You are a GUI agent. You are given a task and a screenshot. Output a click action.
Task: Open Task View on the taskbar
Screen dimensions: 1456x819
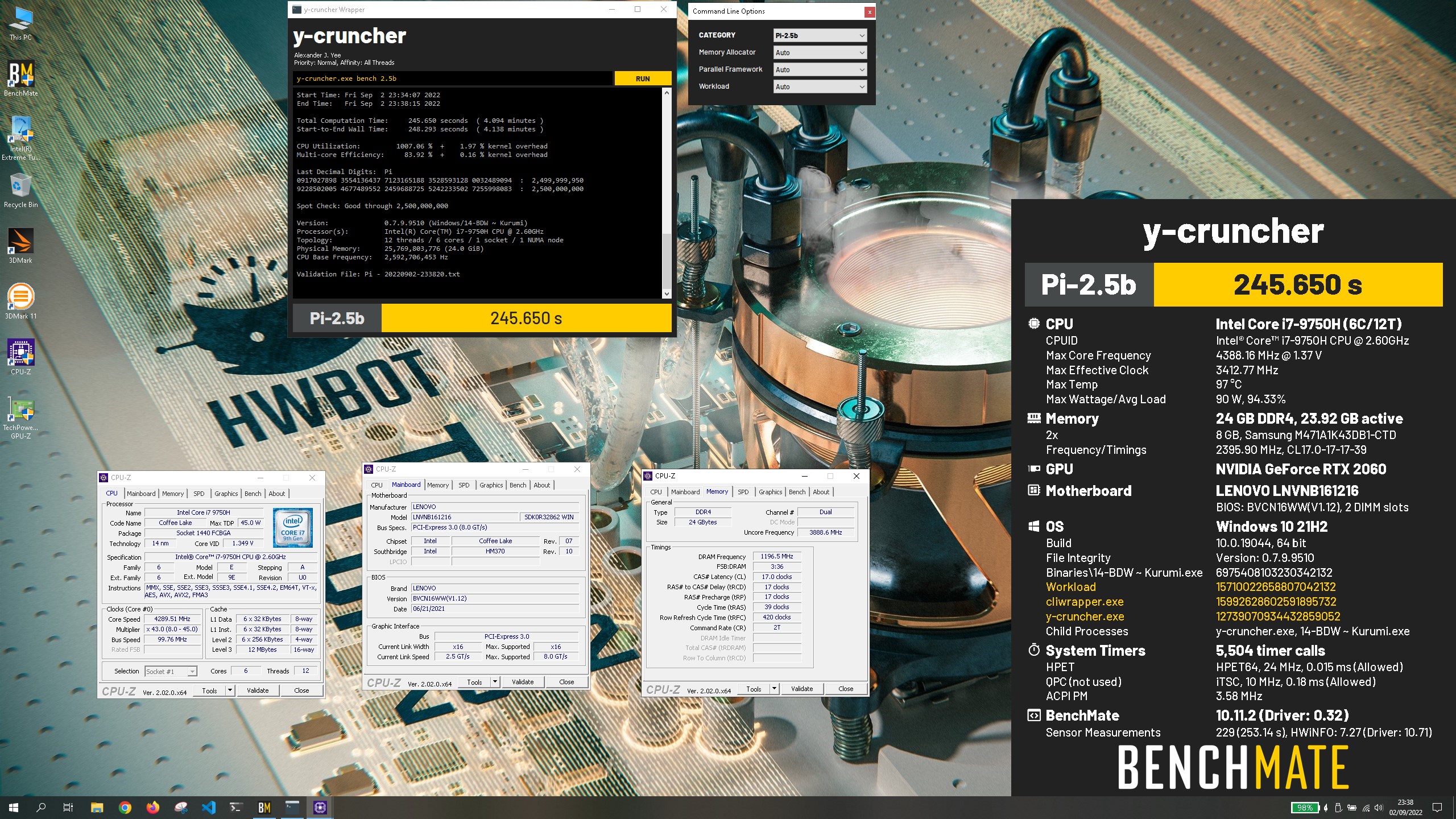pos(68,807)
